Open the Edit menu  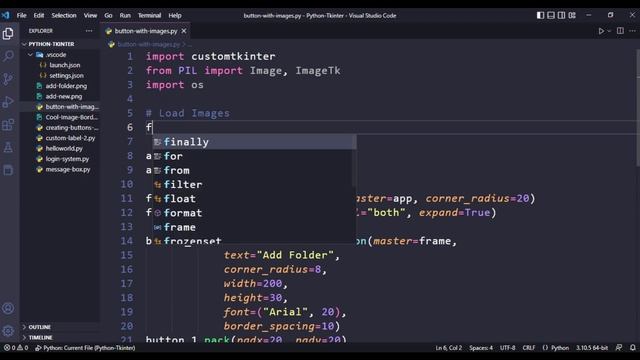39,16
